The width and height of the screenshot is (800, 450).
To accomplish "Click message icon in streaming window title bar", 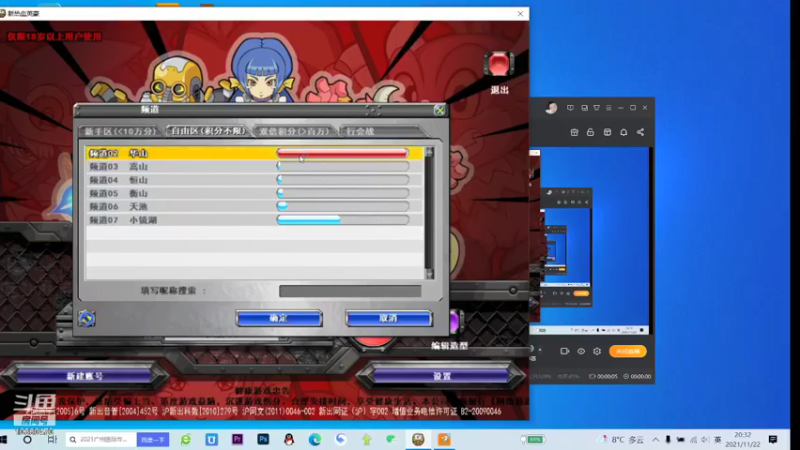I will click(570, 108).
